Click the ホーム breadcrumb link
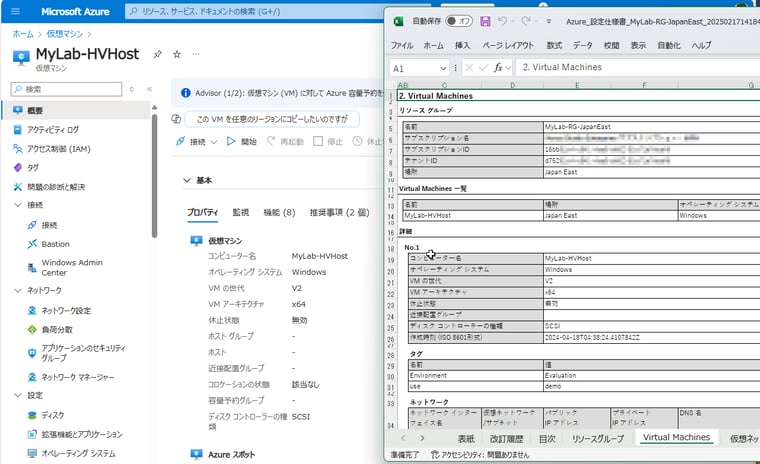 (x=23, y=34)
